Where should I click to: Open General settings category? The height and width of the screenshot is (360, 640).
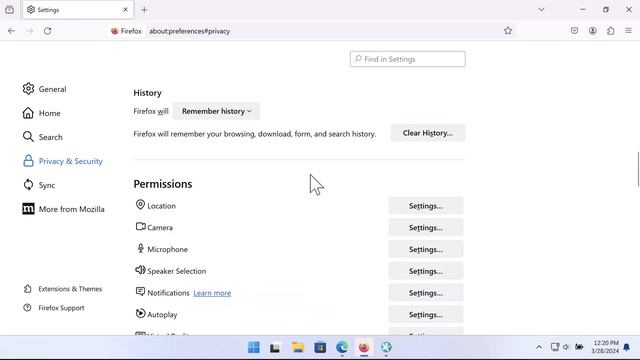44,89
